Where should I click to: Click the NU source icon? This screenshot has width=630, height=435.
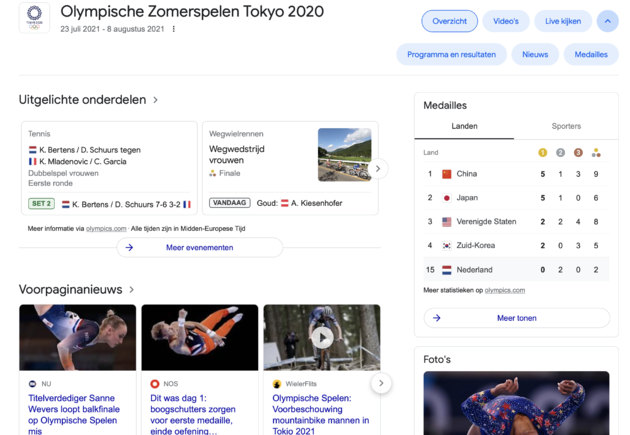coord(33,384)
